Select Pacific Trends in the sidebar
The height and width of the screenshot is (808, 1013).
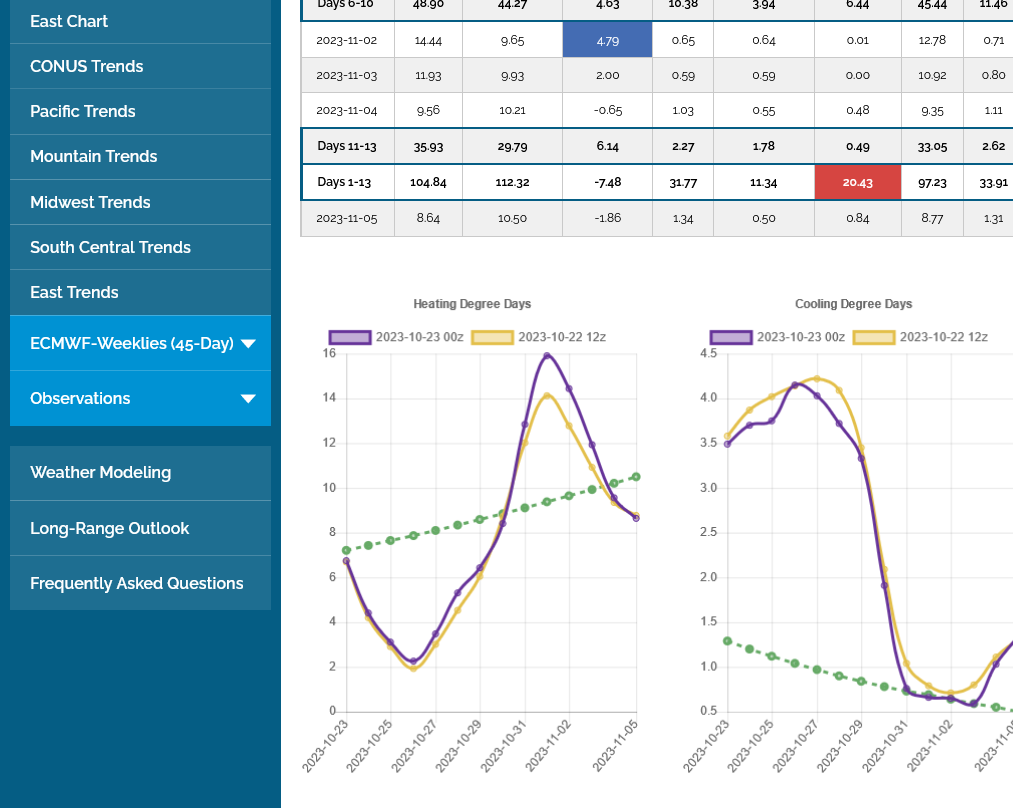pyautogui.click(x=83, y=111)
